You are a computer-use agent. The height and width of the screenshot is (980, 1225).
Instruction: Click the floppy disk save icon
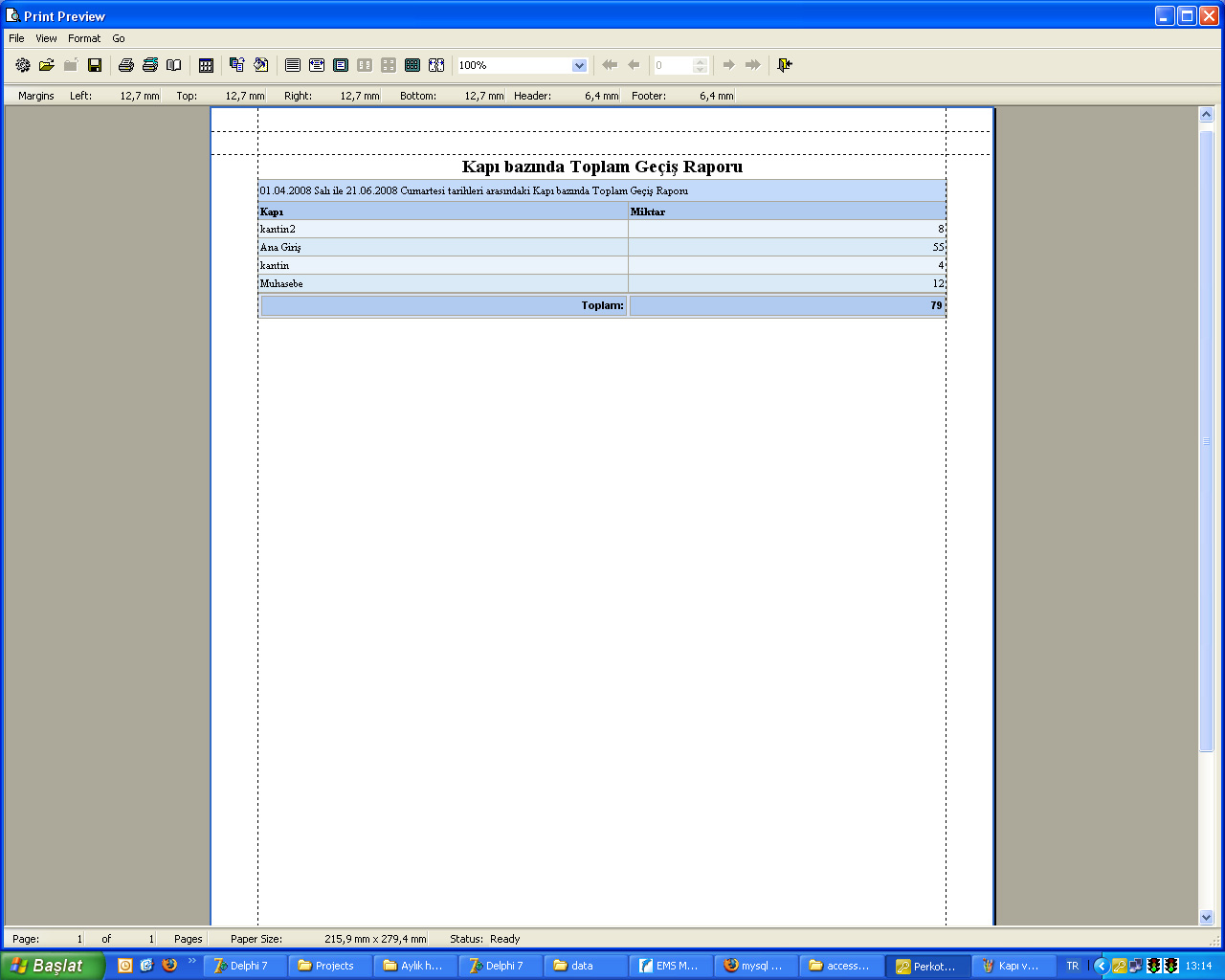pyautogui.click(x=95, y=65)
